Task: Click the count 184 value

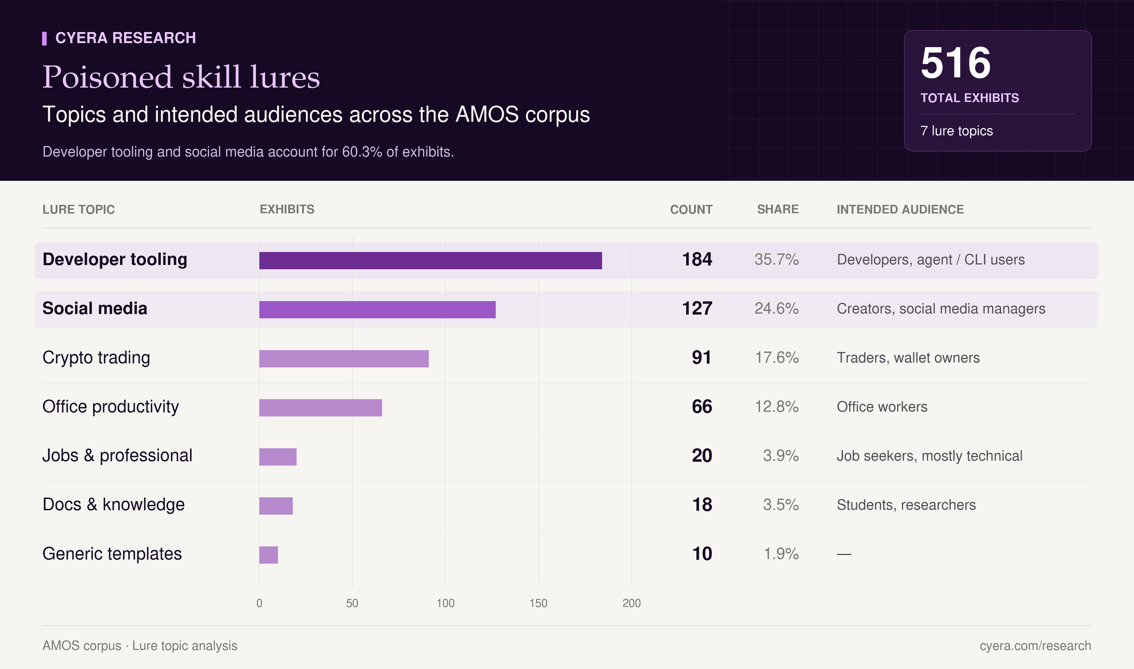Action: point(697,260)
